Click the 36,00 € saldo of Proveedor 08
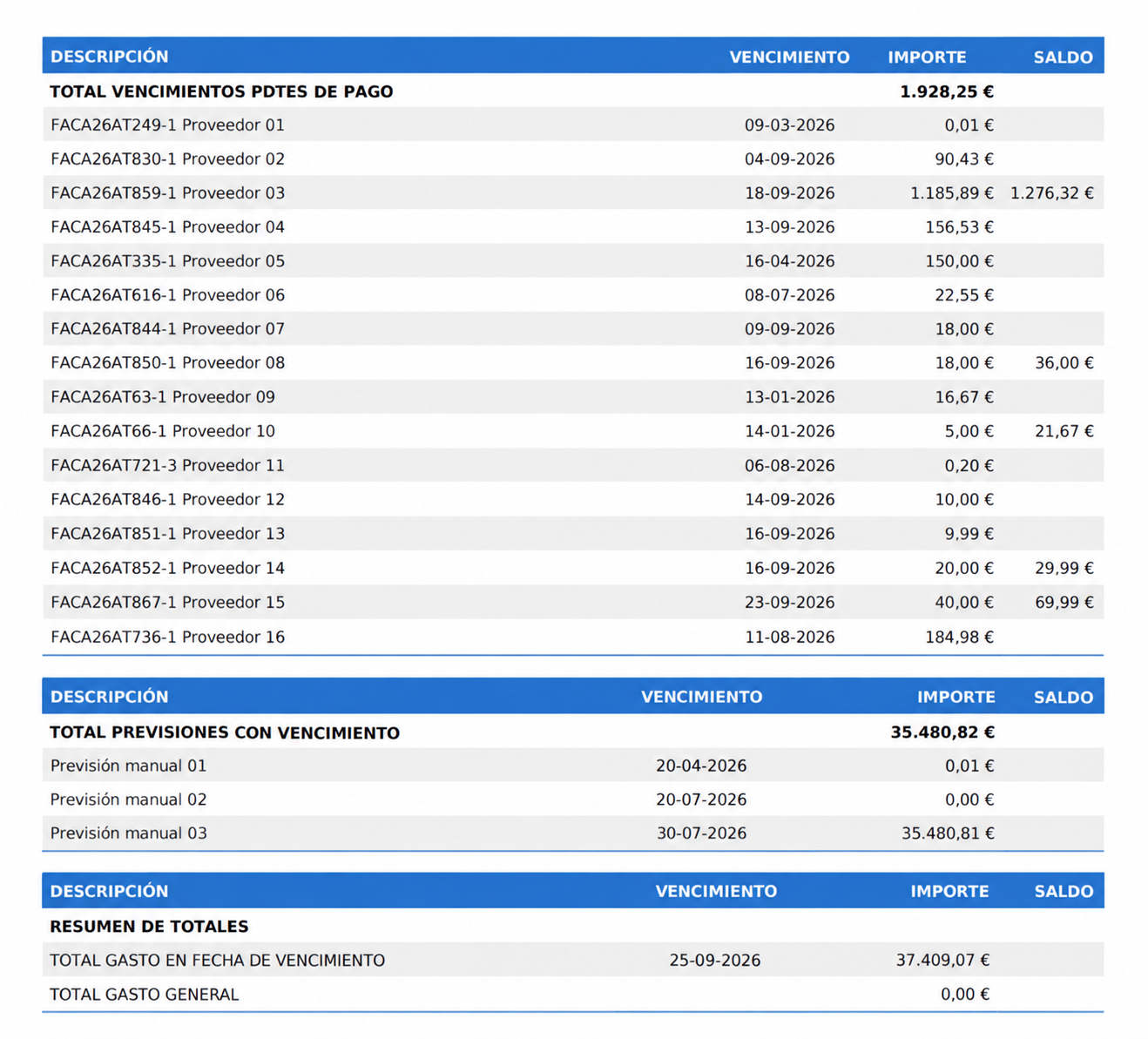The image size is (1148, 1039). (x=1064, y=363)
